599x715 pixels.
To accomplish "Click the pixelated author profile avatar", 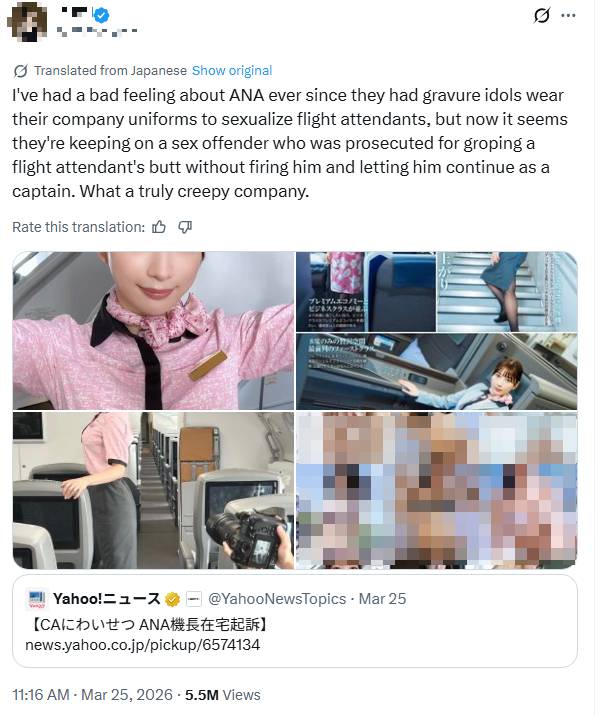I will pyautogui.click(x=27, y=22).
